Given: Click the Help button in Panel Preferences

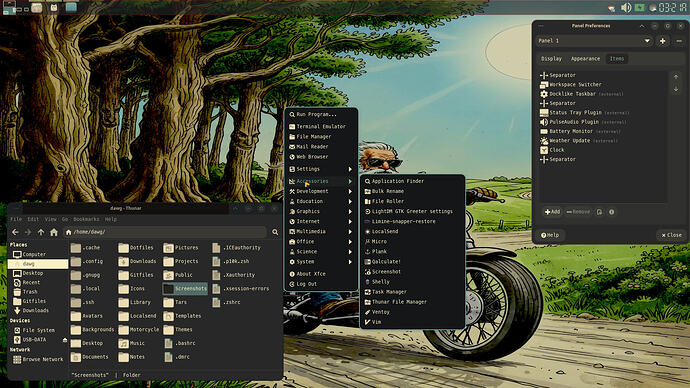Looking at the screenshot, I should pos(550,235).
